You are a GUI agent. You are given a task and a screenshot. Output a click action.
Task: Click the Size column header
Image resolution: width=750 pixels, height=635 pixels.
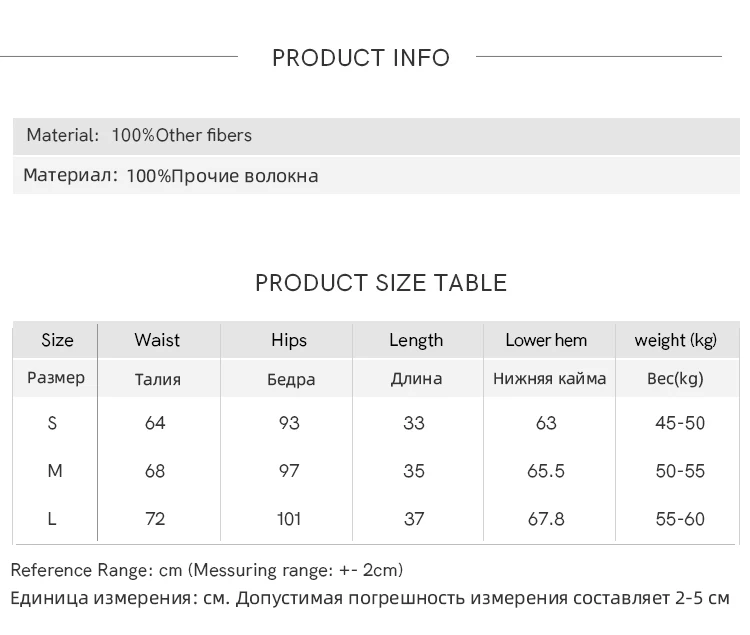point(57,340)
